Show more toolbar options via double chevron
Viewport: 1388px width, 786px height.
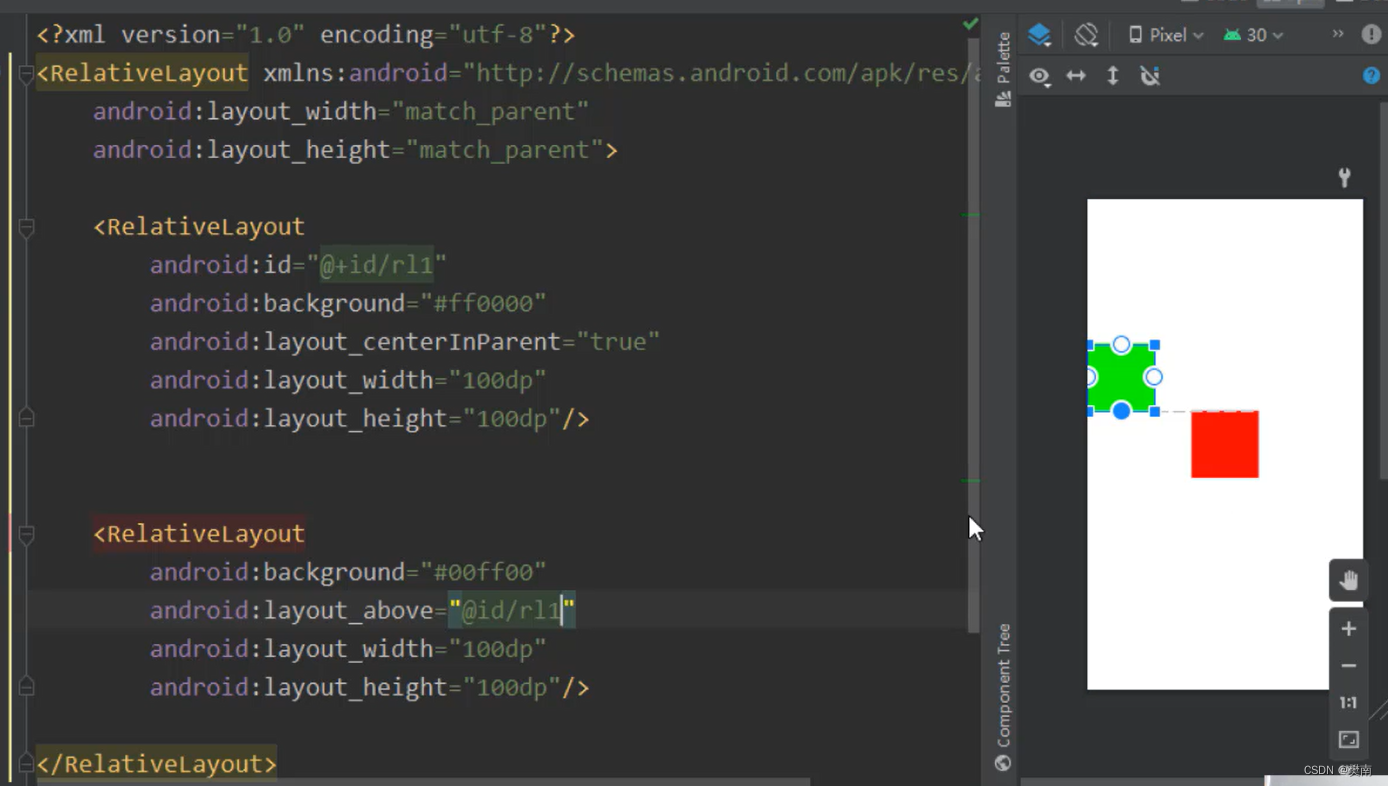(1338, 34)
